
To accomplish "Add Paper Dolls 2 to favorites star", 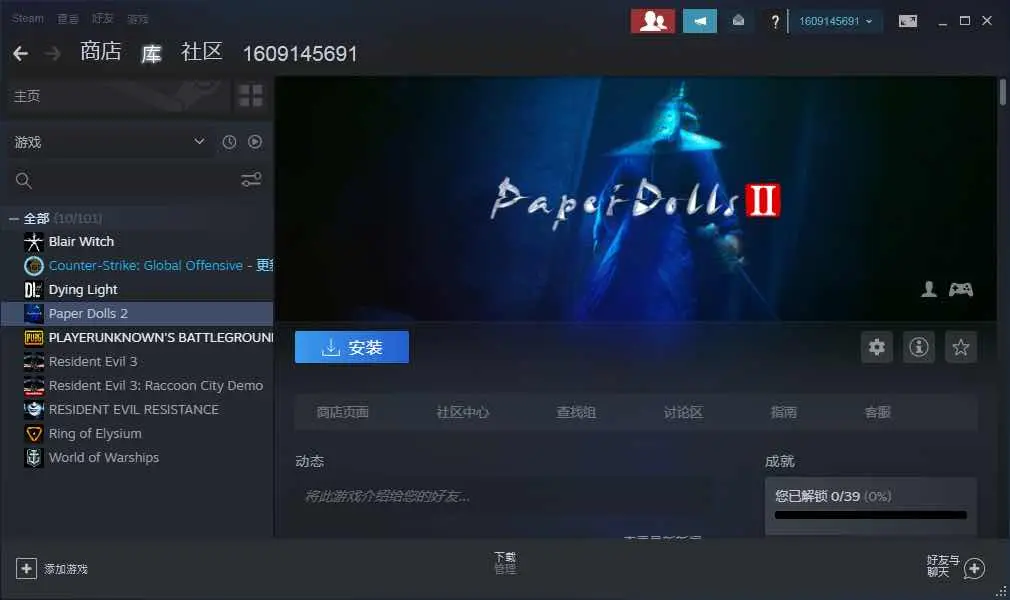I will click(x=960, y=347).
